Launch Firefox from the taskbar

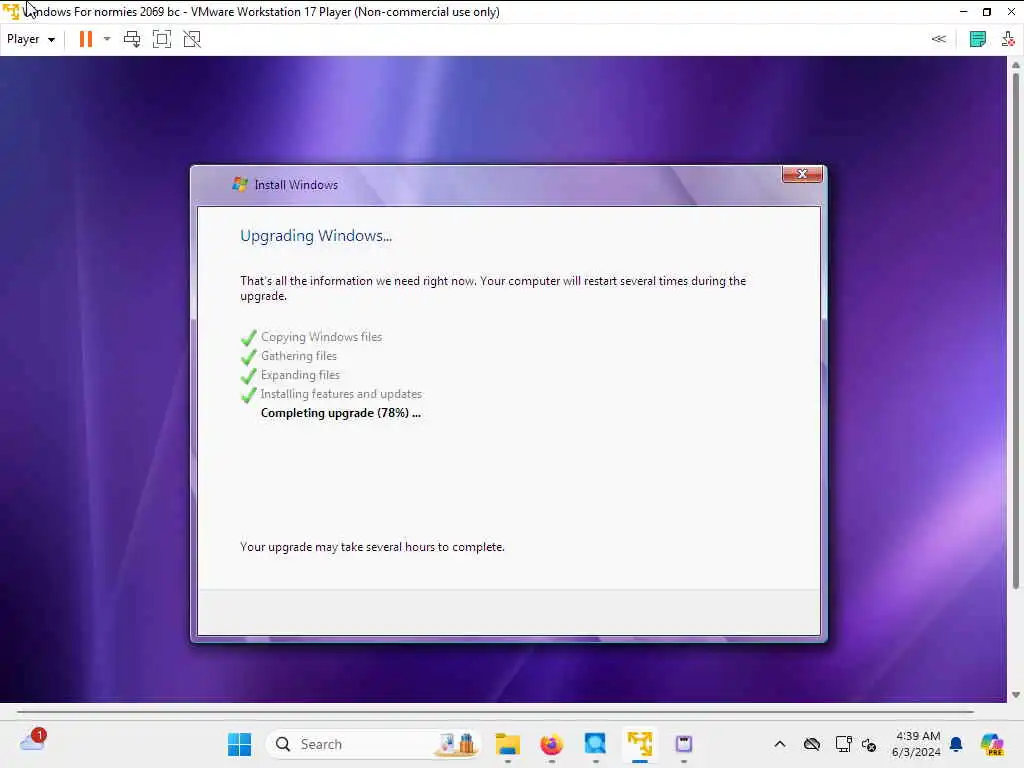coord(551,744)
